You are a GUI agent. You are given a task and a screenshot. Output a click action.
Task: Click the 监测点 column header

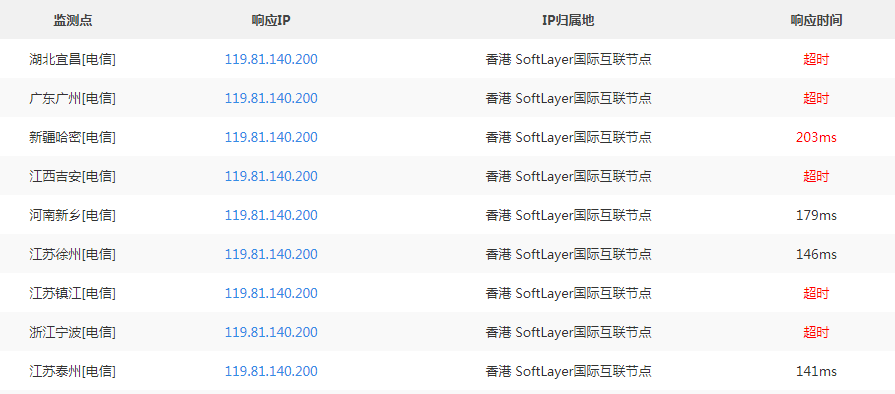72,21
